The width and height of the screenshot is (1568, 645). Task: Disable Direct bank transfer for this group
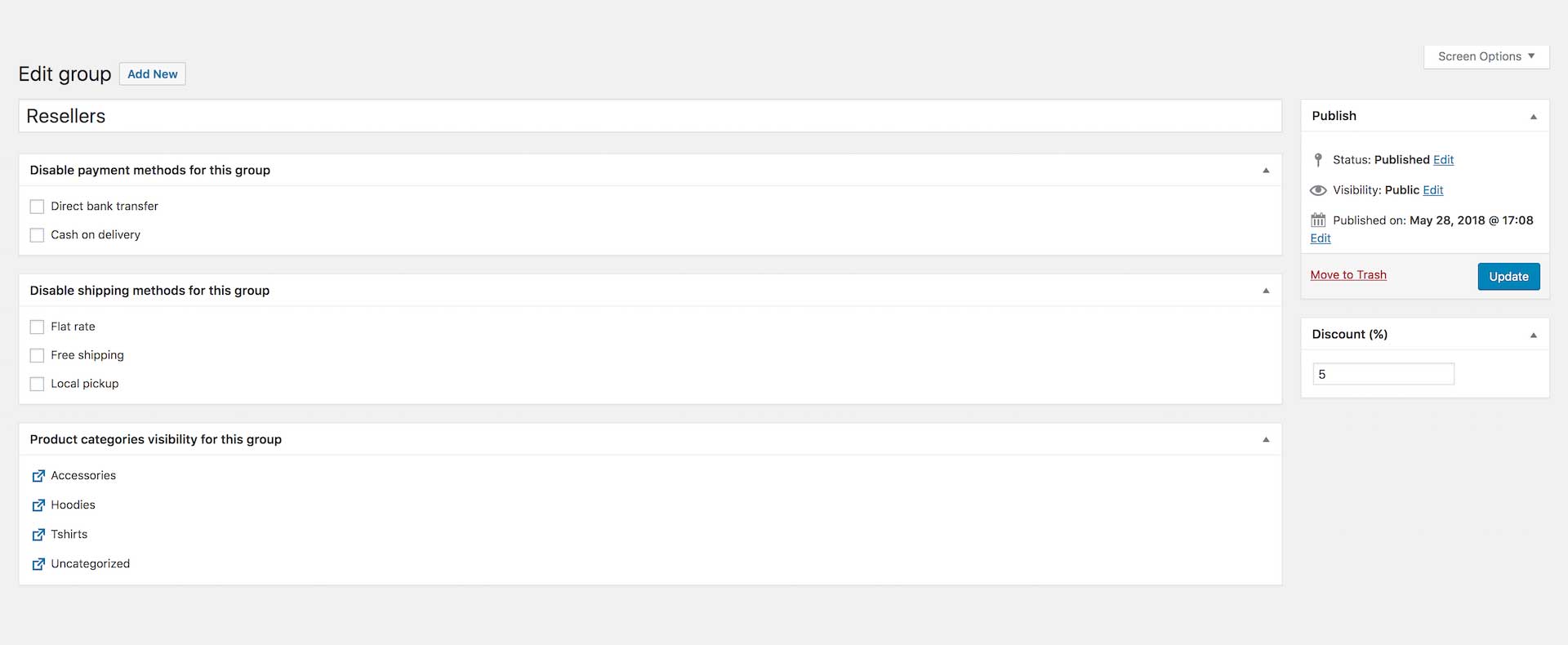coord(36,207)
